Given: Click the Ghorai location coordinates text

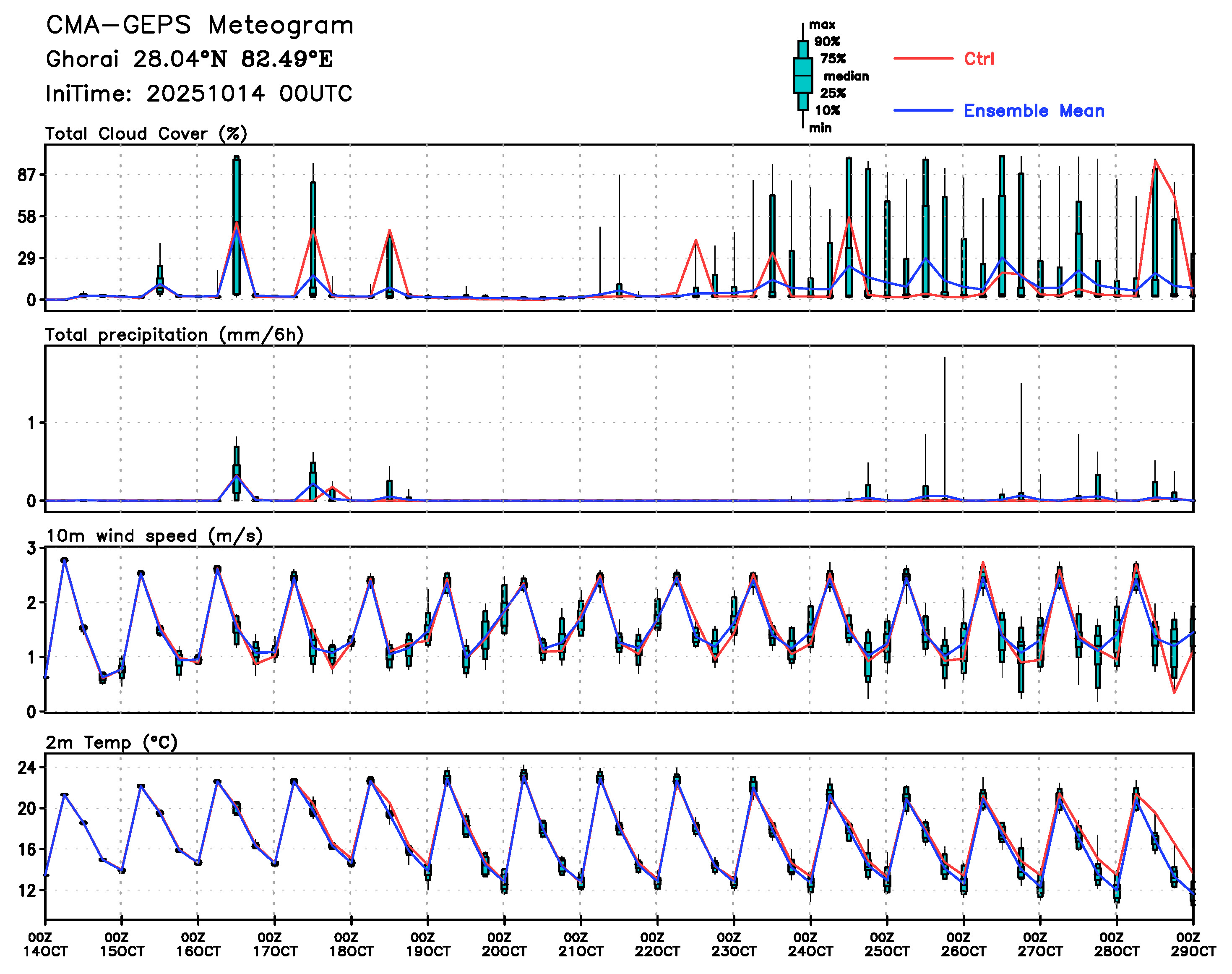Looking at the screenshot, I should tap(189, 59).
